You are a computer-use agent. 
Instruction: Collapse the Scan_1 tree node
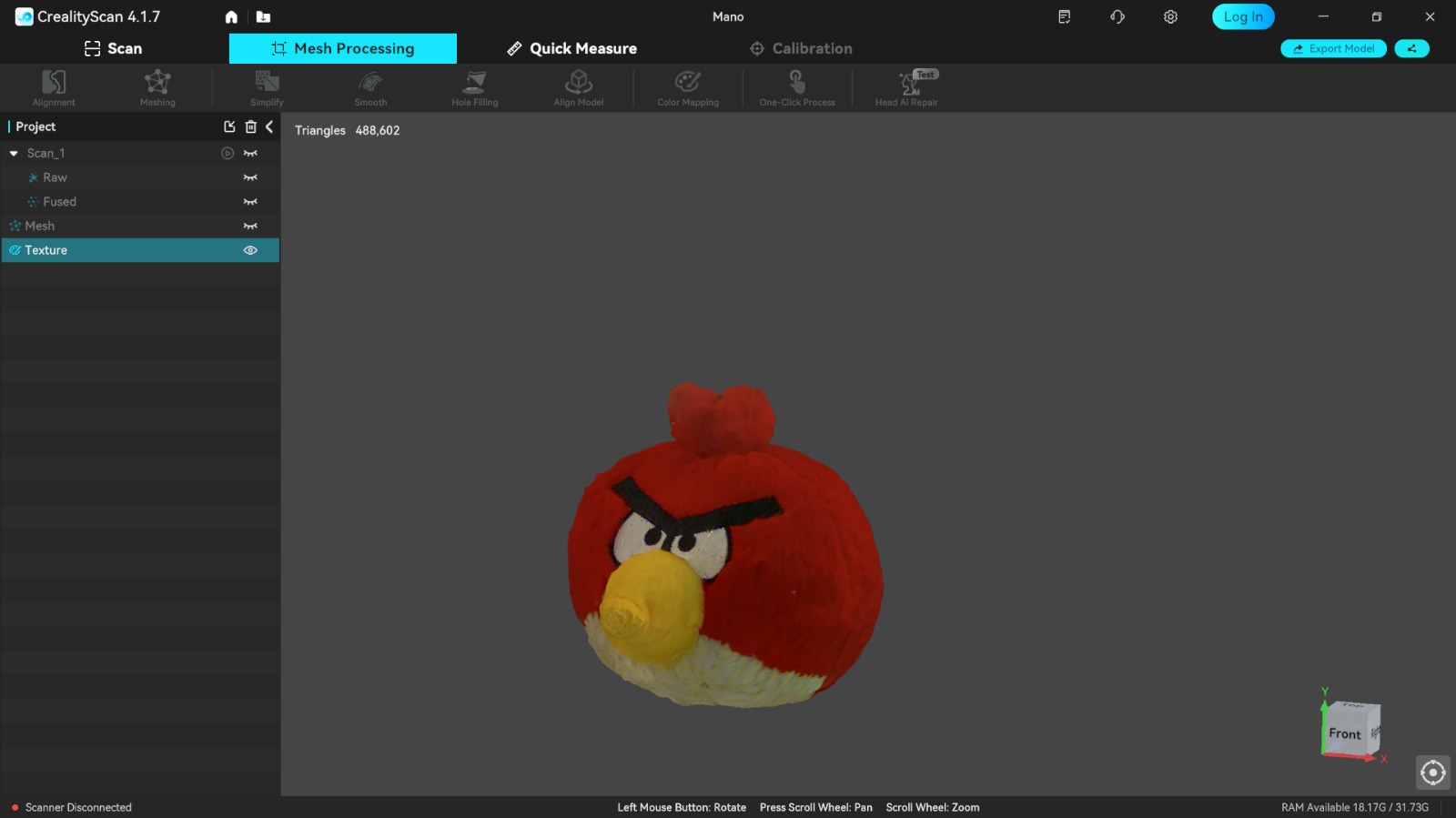click(14, 154)
